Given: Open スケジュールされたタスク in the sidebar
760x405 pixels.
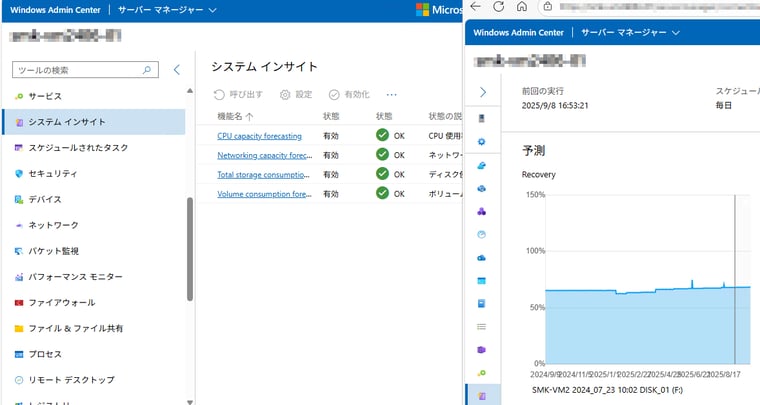Looking at the screenshot, I should [x=78, y=148].
